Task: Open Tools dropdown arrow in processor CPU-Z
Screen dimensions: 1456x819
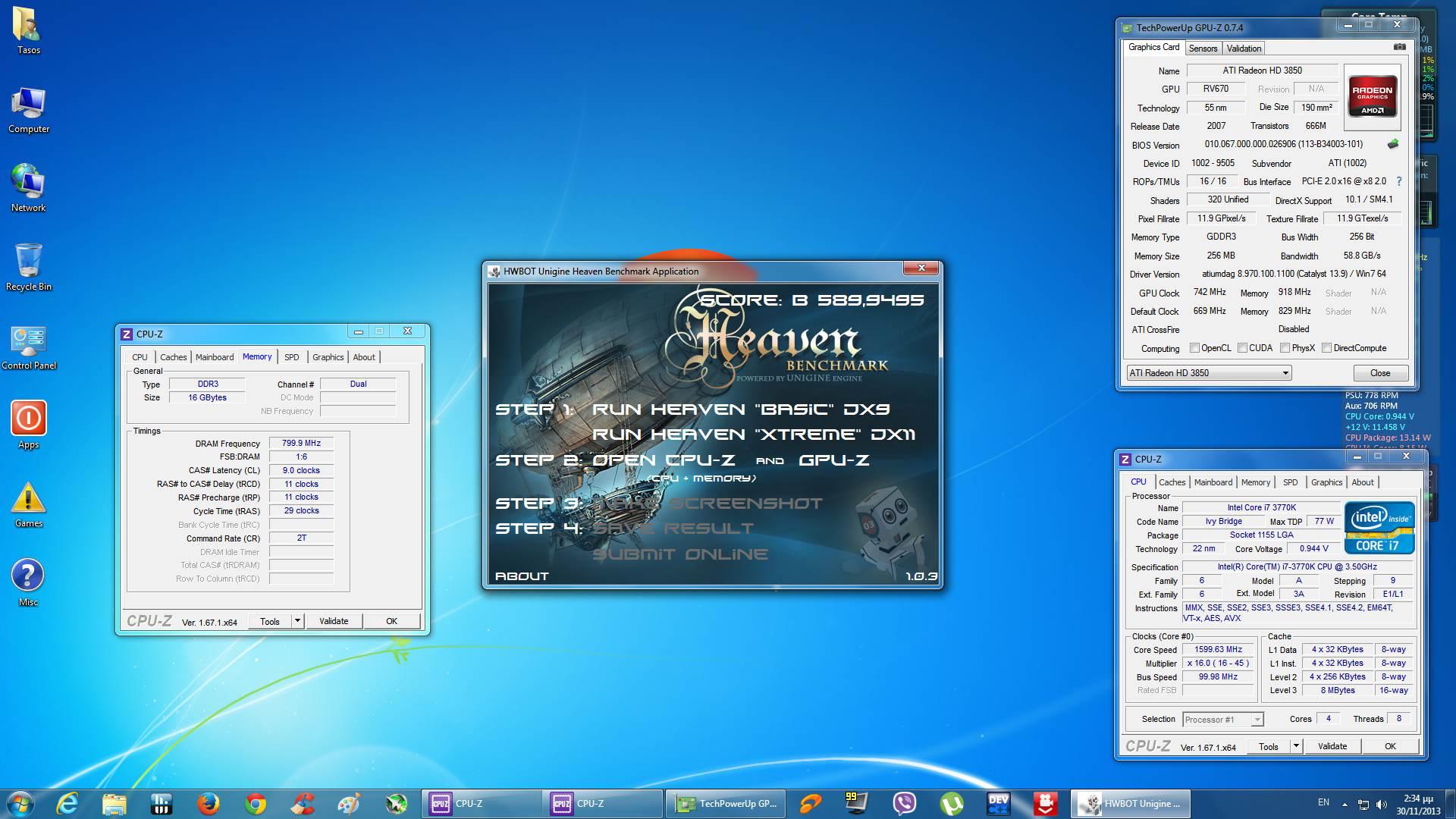Action: (x=1296, y=746)
